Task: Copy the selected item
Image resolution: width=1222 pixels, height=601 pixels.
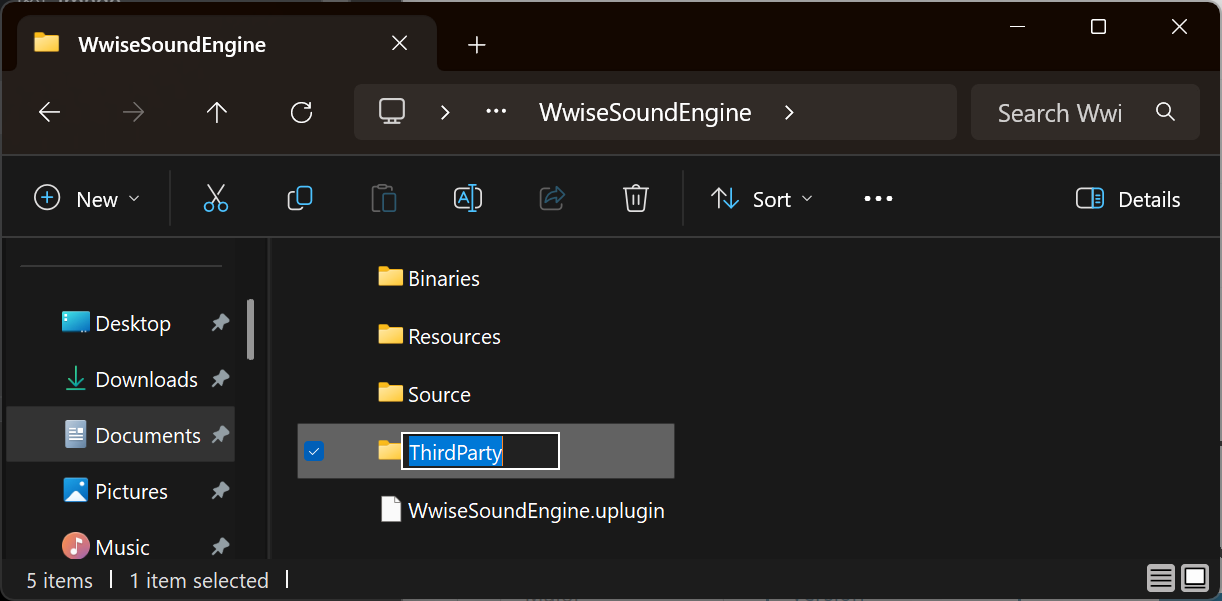Action: (299, 198)
